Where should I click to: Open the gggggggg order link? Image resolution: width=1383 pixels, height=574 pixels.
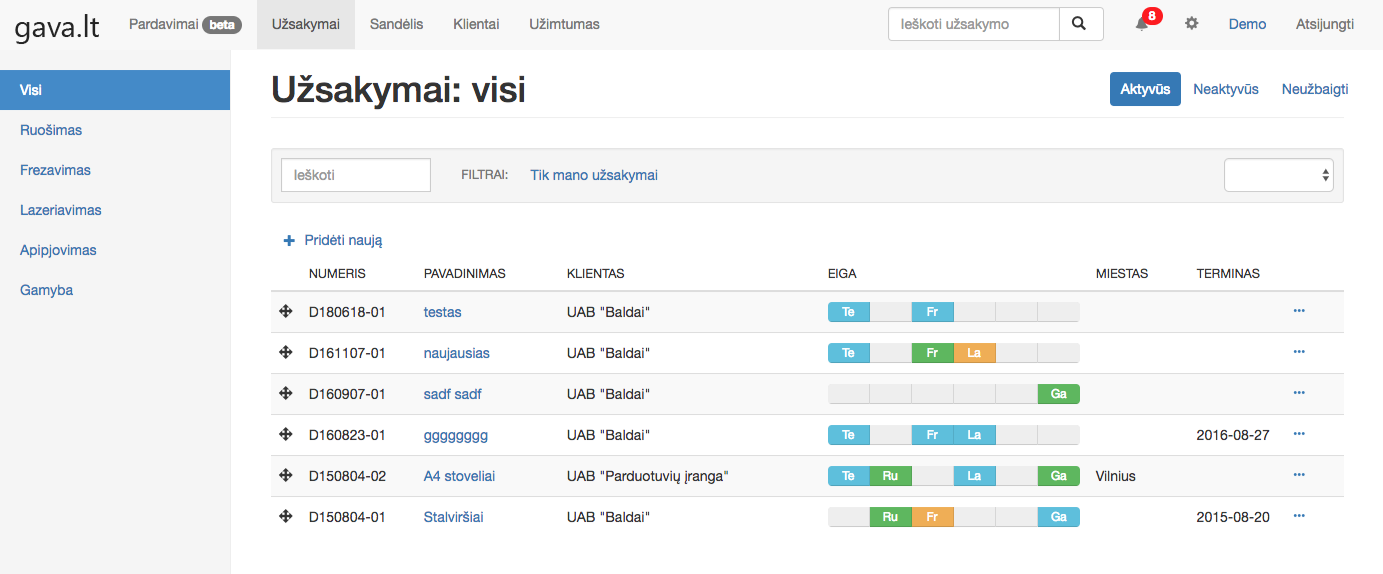pyautogui.click(x=455, y=435)
